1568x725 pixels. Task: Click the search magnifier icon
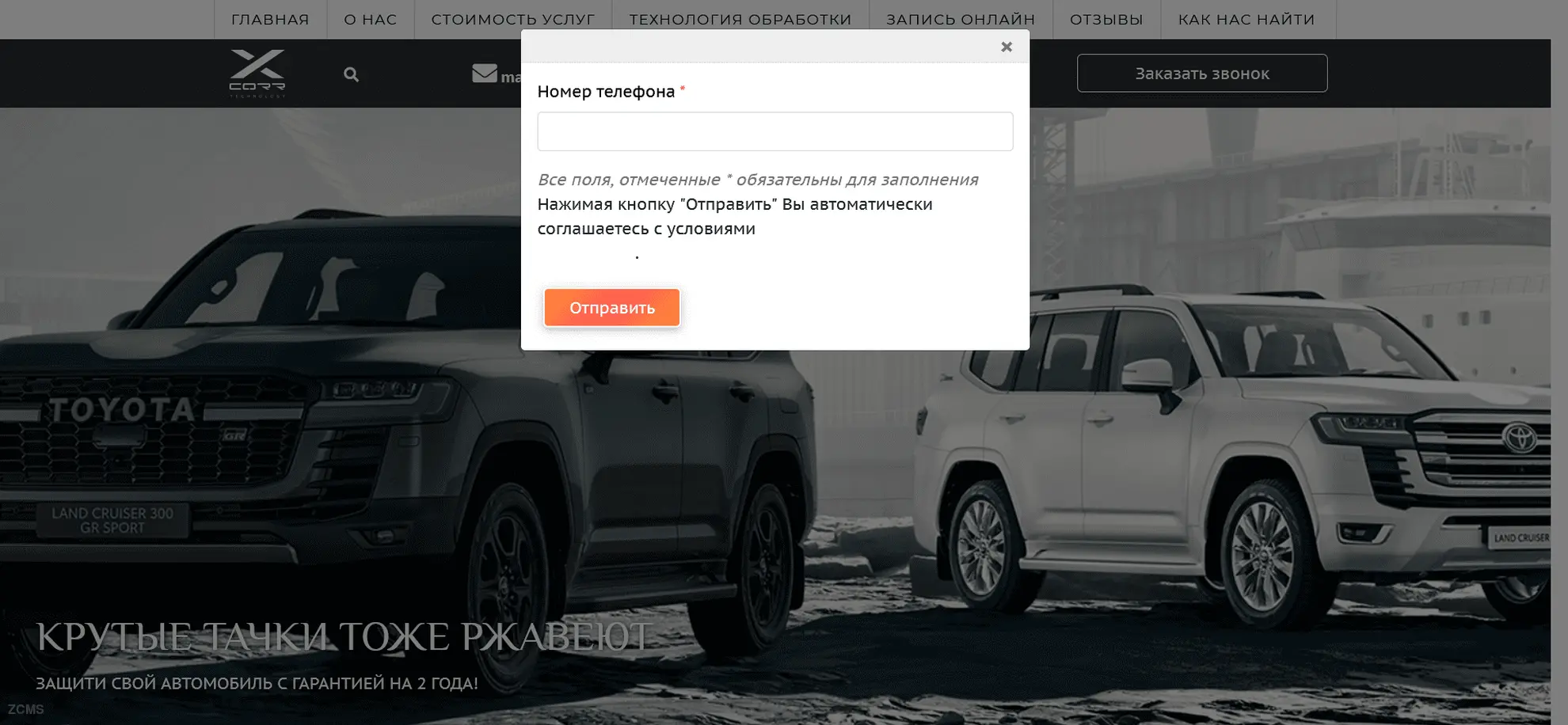click(351, 74)
